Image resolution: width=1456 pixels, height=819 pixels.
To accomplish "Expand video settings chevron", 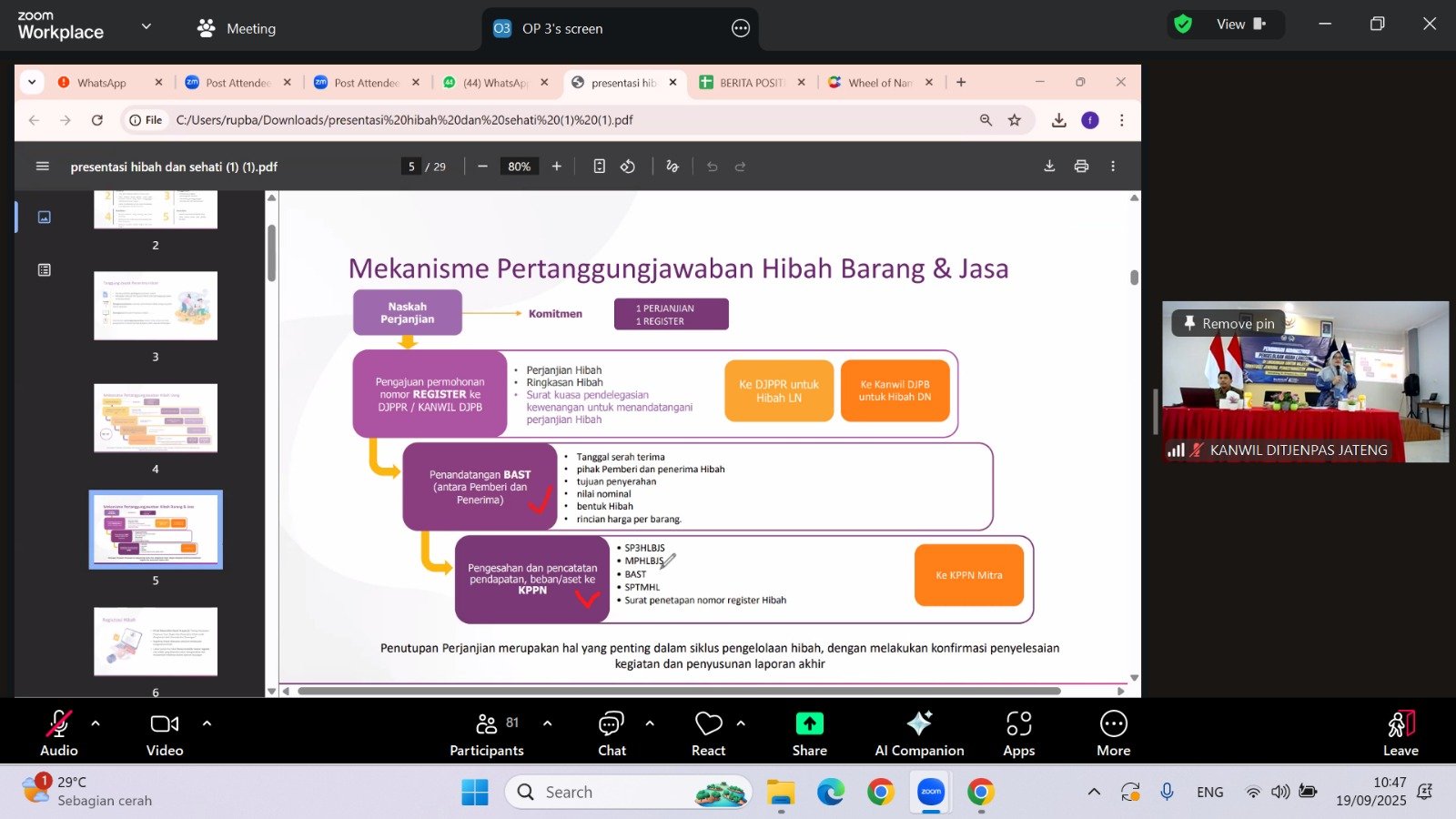I will click(x=207, y=723).
